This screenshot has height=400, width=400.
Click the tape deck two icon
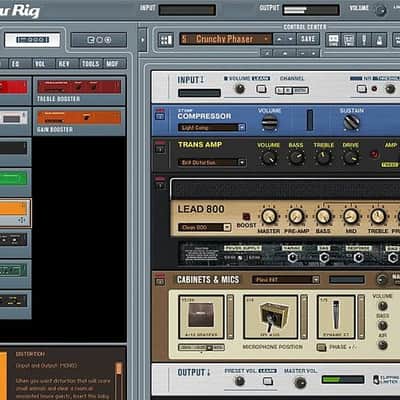348,40
